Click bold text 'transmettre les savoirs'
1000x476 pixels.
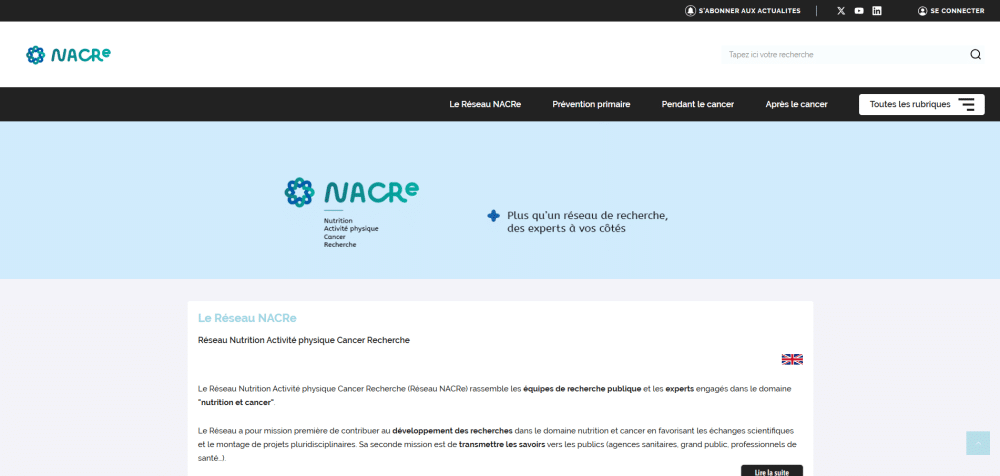(x=502, y=444)
